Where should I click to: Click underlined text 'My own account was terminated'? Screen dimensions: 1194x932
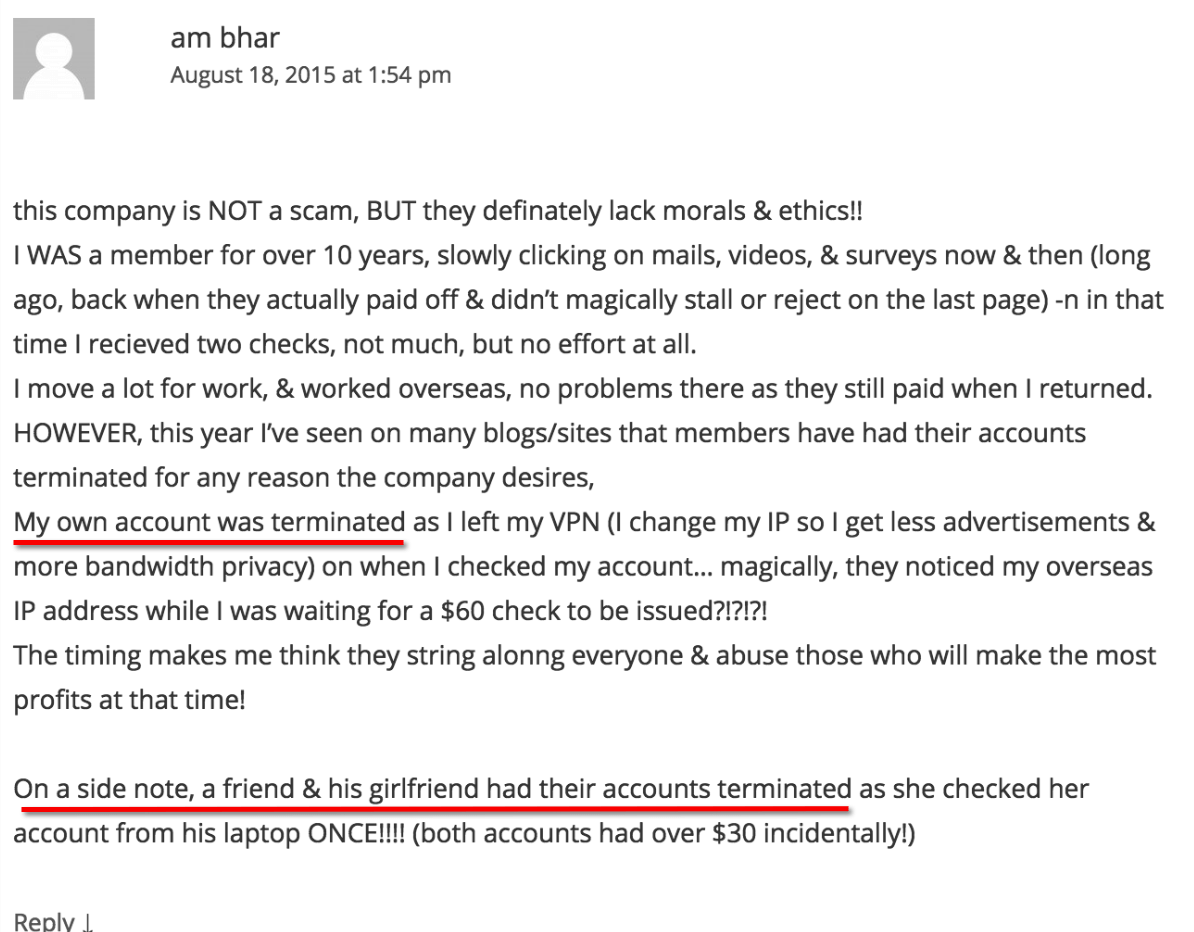click(x=209, y=522)
